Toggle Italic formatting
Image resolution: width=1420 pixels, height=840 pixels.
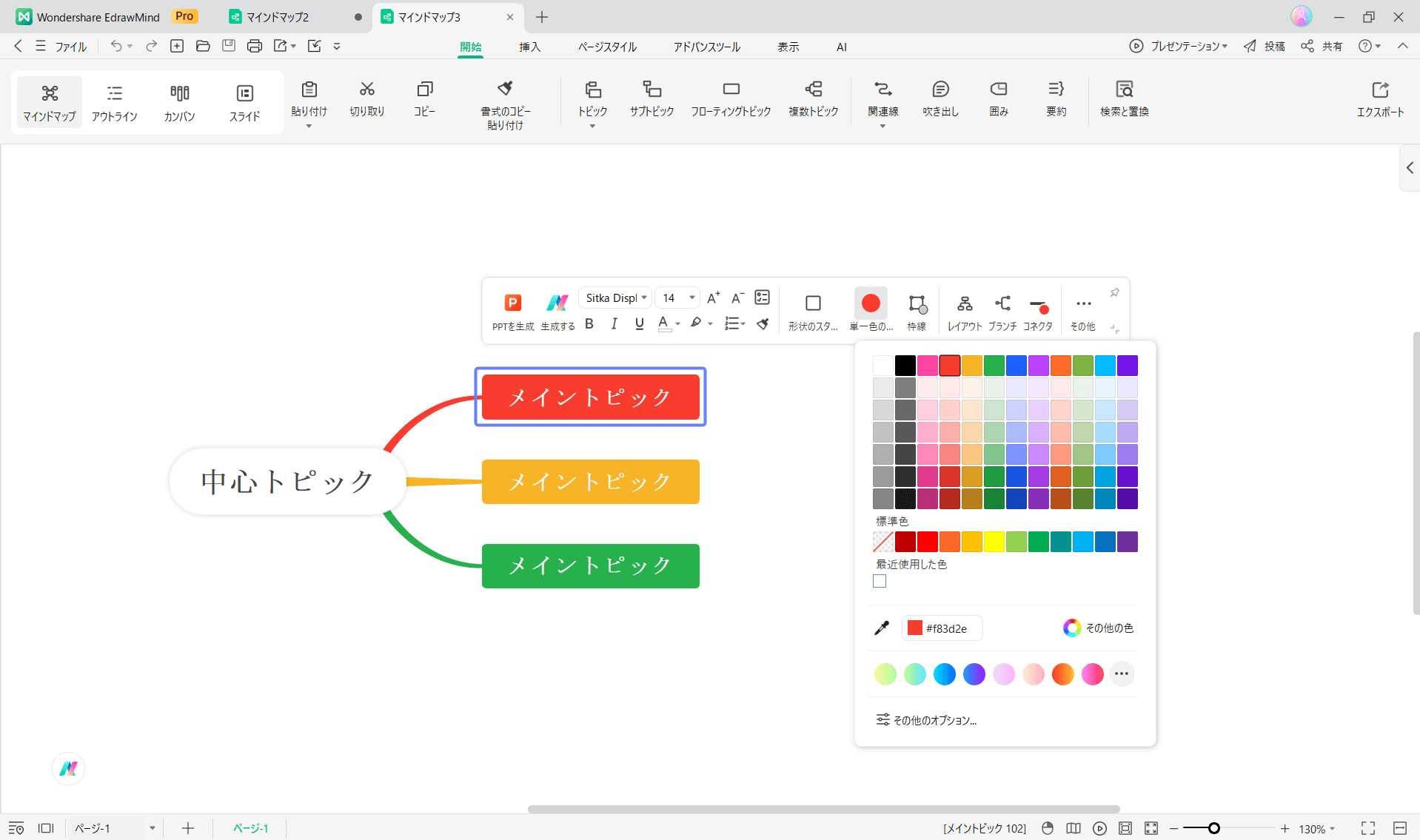[614, 323]
